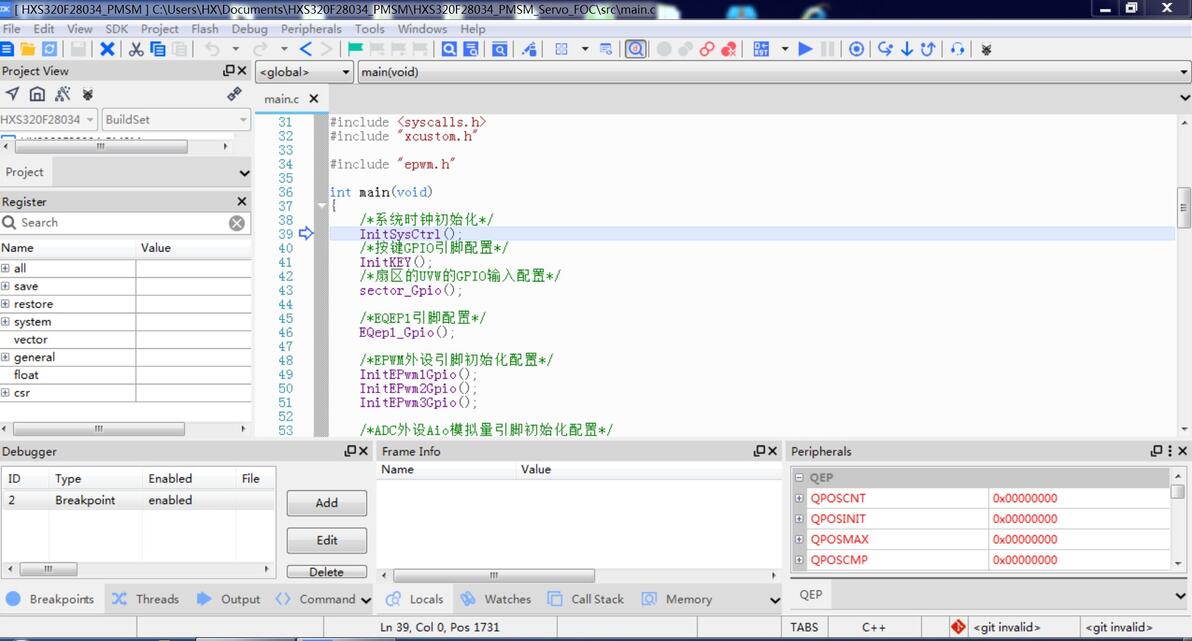Open the File menu

point(12,29)
